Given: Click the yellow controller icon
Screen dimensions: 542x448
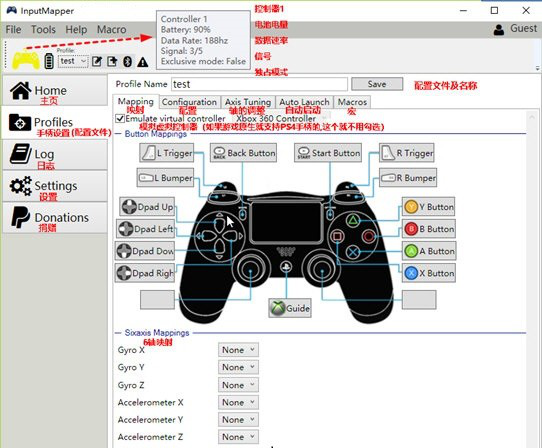Looking at the screenshot, I should 26,59.
